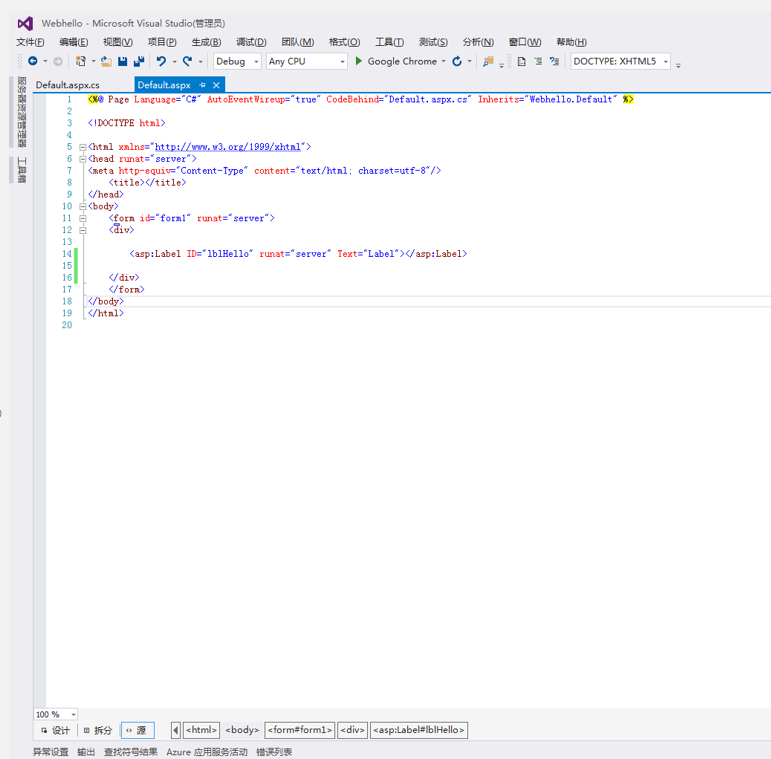Viewport: 771px width, 759px height.
Task: Click the Undo icon
Action: pos(161,62)
